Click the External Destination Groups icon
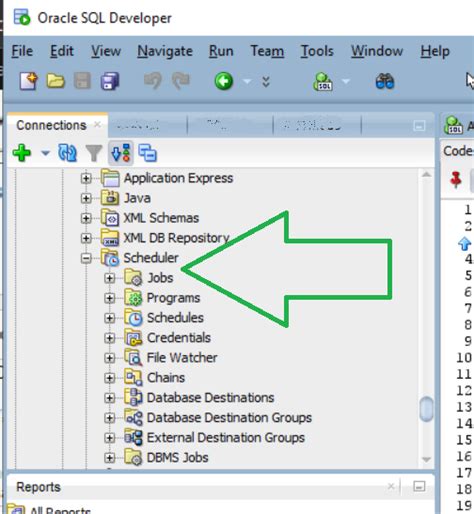Viewport: 474px width, 514px height. pyautogui.click(x=133, y=437)
